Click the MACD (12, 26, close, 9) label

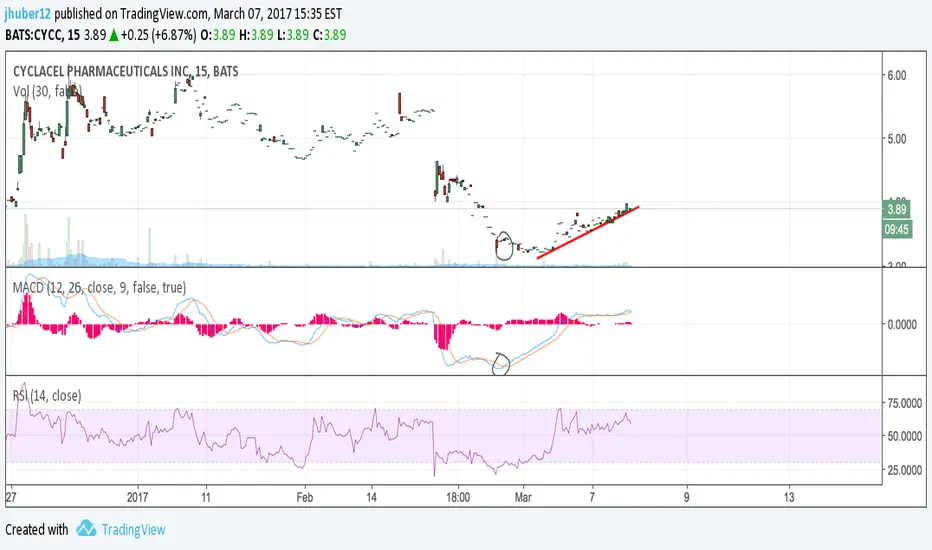pyautogui.click(x=99, y=288)
